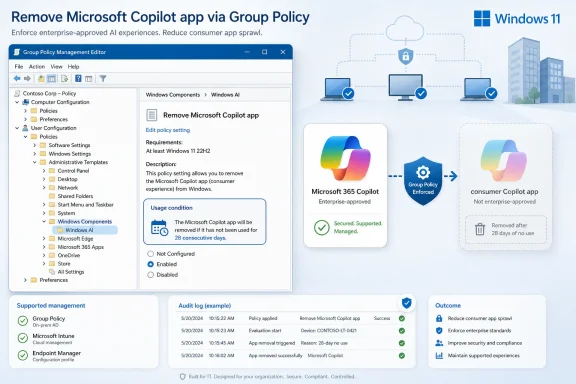Click the green check circle beside Secured. Supported. Managed.
576x384 pixels.
[321, 227]
